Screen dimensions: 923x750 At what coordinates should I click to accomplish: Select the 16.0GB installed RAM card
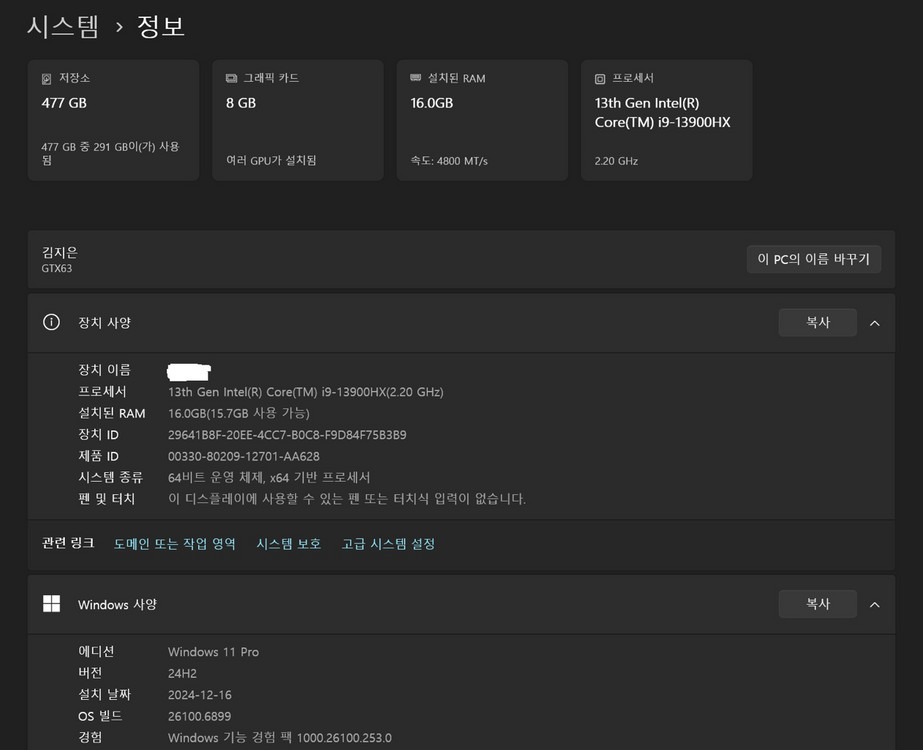click(482, 120)
